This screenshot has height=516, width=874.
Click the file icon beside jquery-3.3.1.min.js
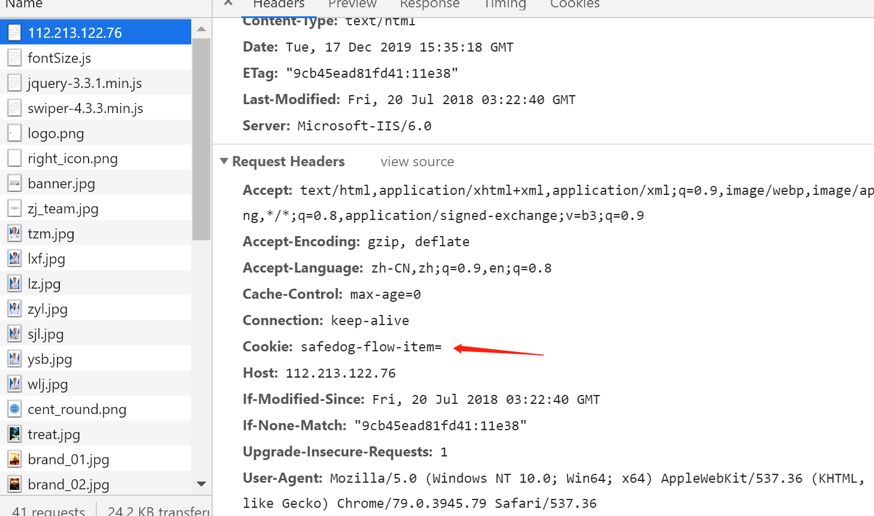click(x=14, y=82)
